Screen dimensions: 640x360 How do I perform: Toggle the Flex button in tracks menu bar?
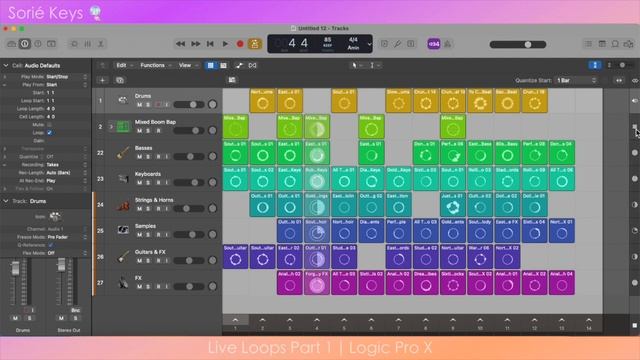tap(252, 65)
